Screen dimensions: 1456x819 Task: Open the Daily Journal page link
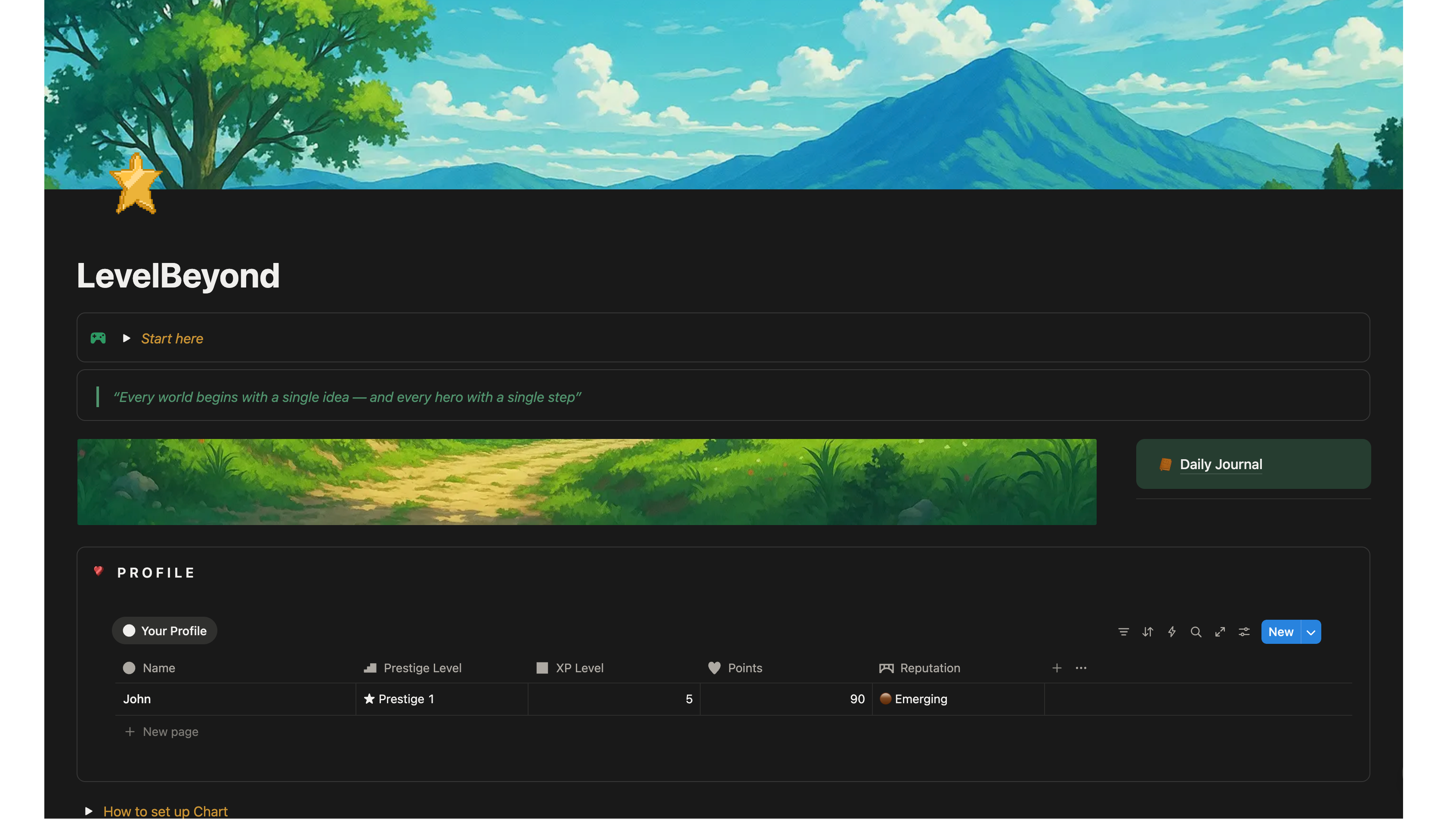pyautogui.click(x=1220, y=464)
